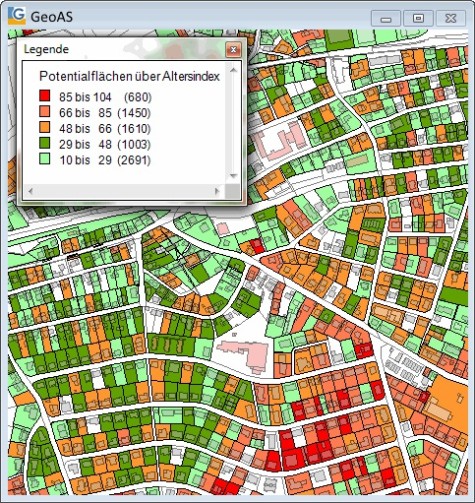Close the GeoAS window
The height and width of the screenshot is (503, 475).
pos(451,18)
